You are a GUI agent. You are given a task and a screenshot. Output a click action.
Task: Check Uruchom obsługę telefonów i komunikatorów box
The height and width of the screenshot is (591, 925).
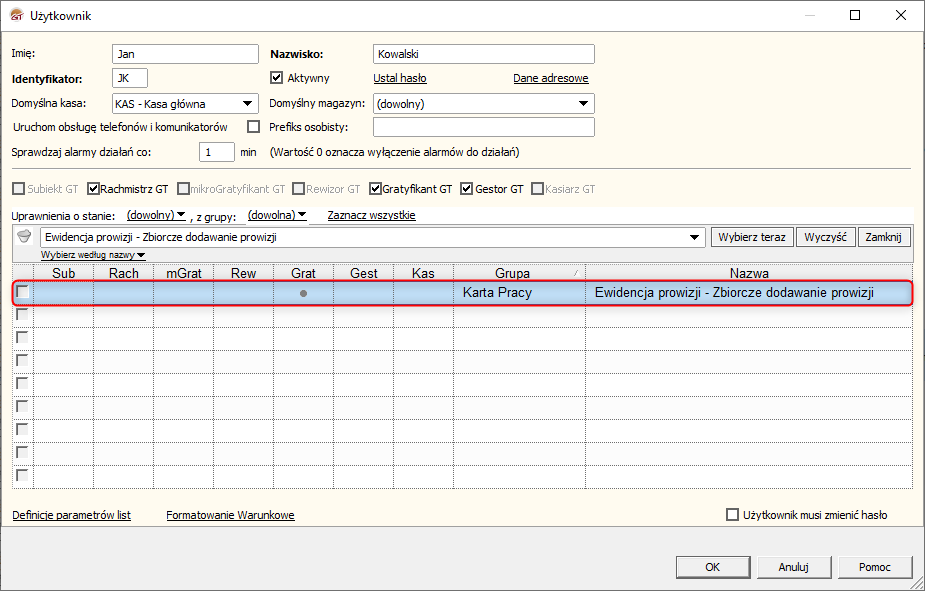[253, 127]
